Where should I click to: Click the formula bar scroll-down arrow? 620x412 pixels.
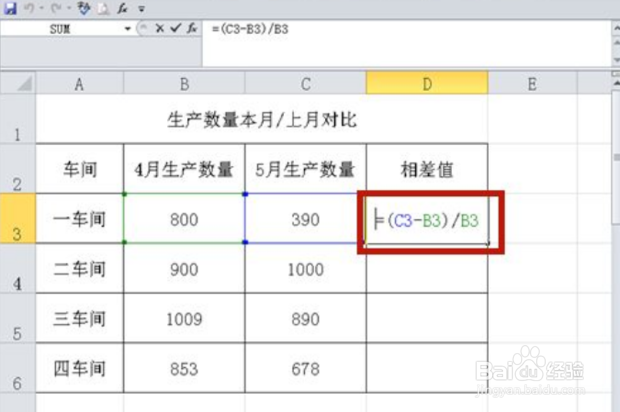coord(616,60)
